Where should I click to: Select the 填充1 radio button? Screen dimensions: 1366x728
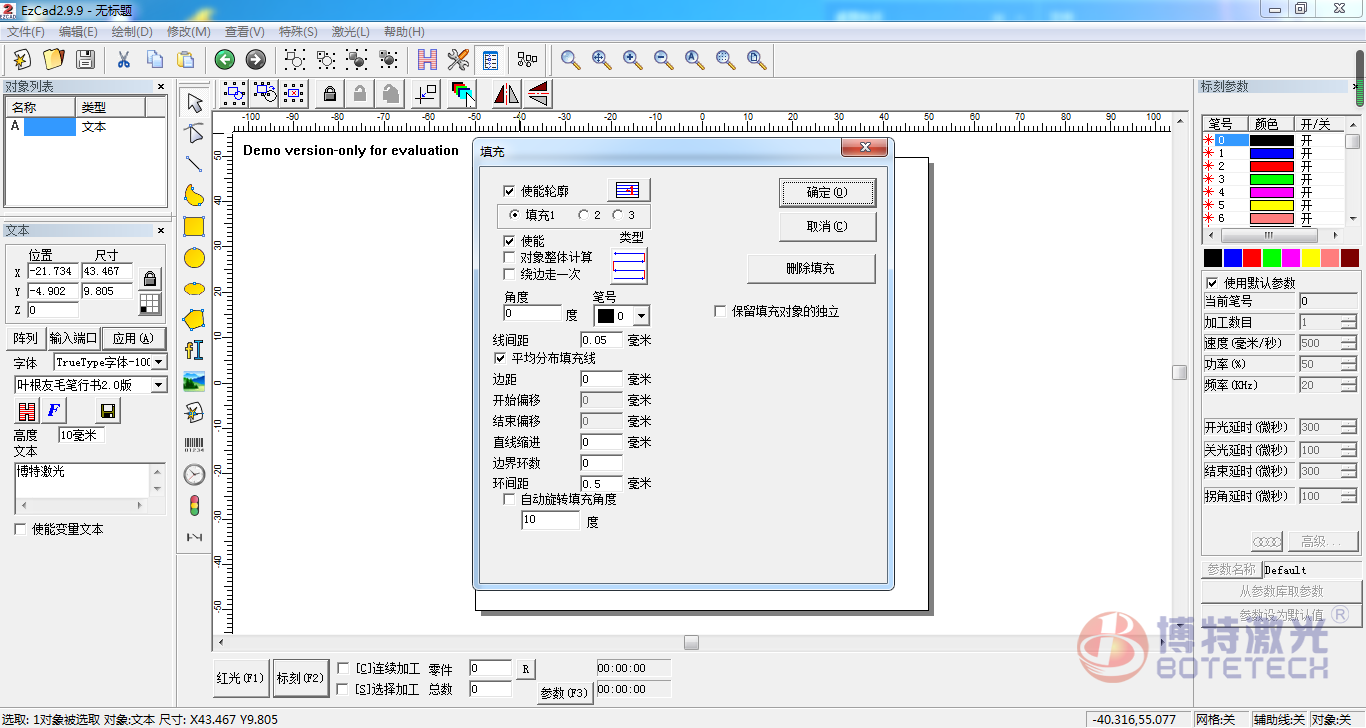[514, 215]
